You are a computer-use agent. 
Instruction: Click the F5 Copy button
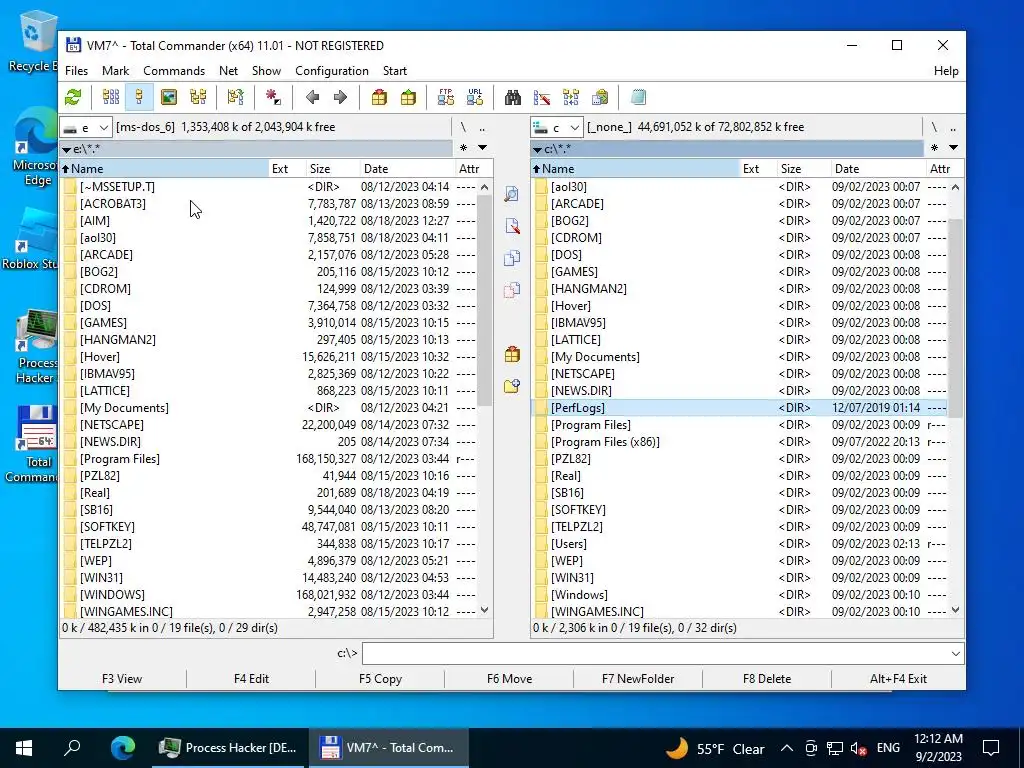click(380, 679)
